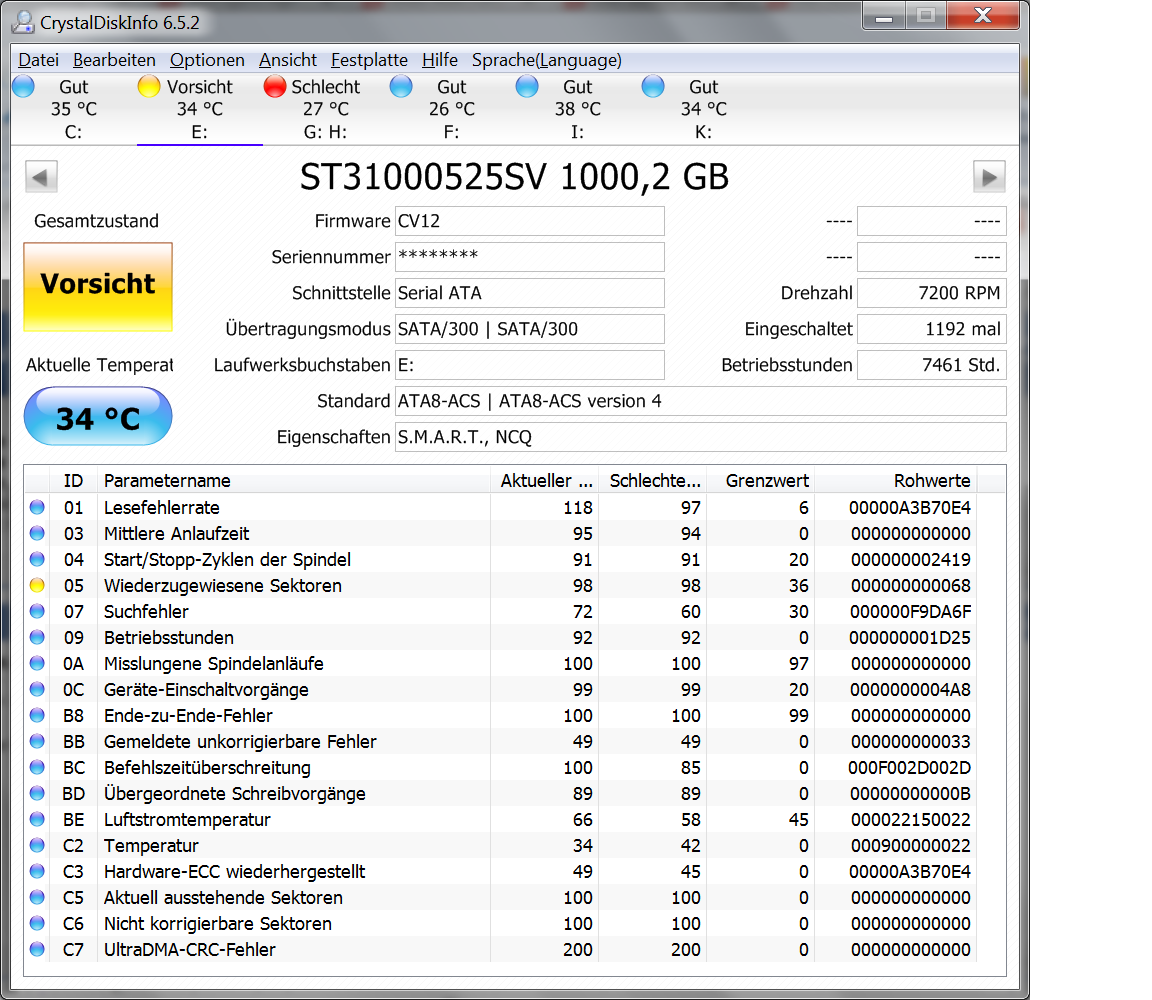This screenshot has width=1152, height=1000.
Task: Click the yellow Vorsicht health status button
Action: (98, 287)
